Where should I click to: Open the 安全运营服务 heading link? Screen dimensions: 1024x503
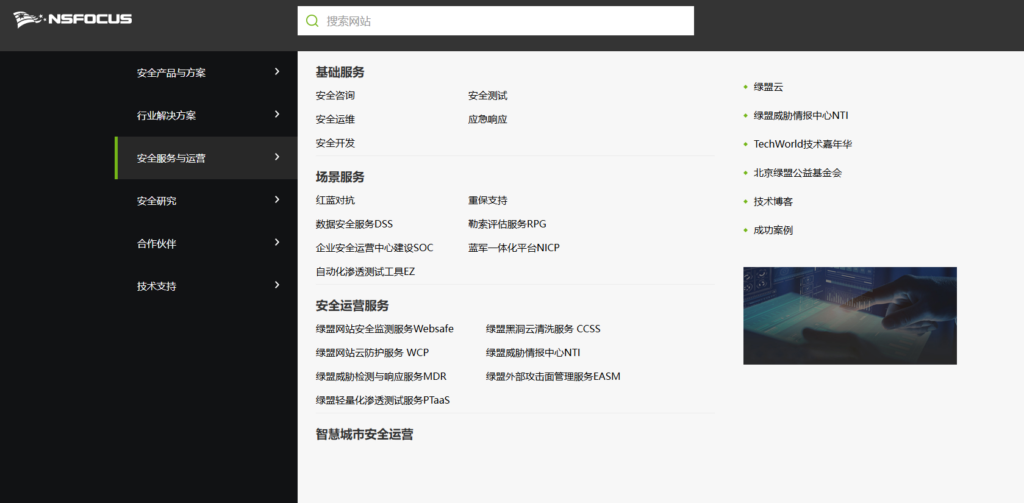tap(352, 305)
